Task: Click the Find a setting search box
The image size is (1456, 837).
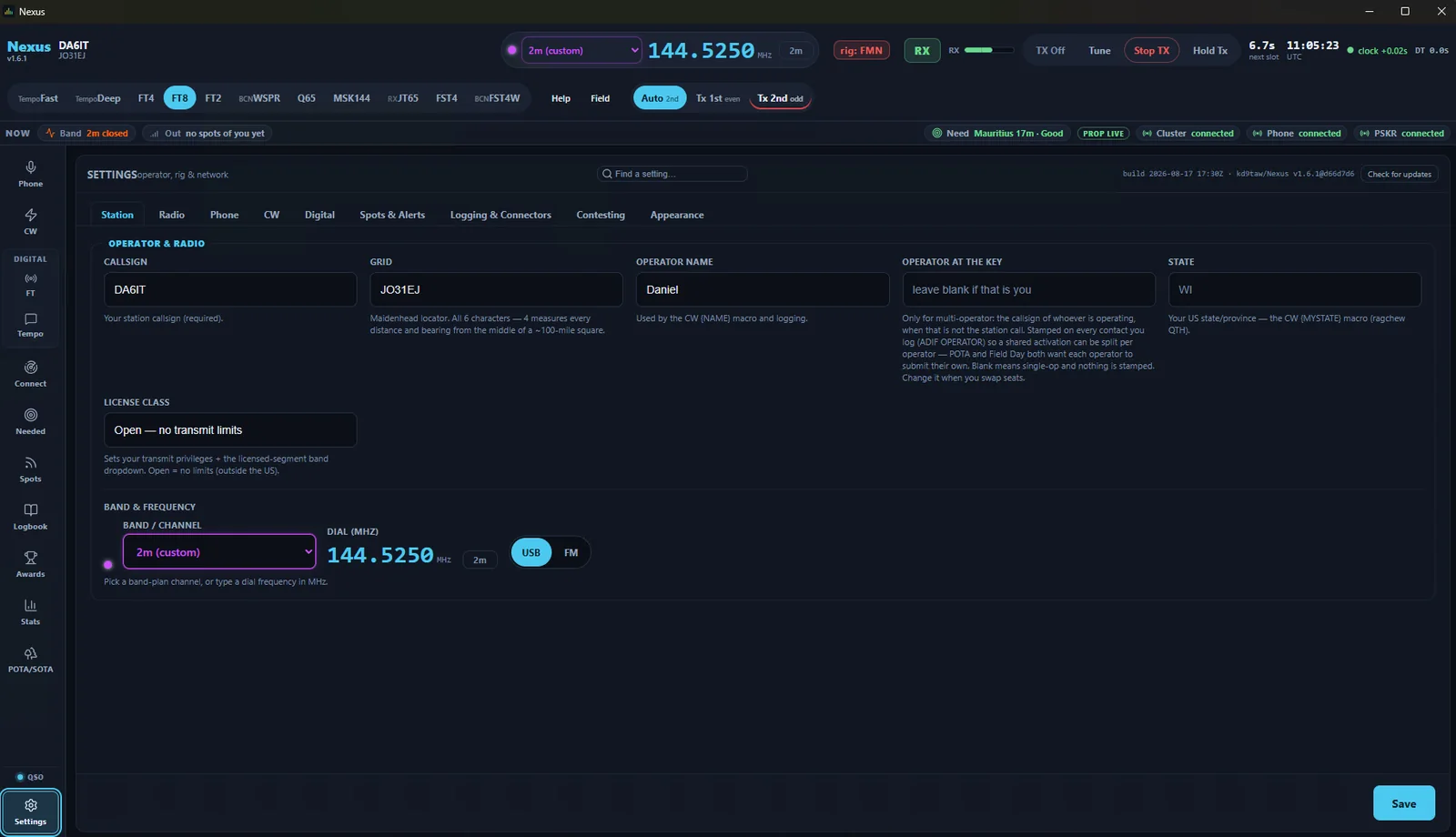Action: coord(672,174)
